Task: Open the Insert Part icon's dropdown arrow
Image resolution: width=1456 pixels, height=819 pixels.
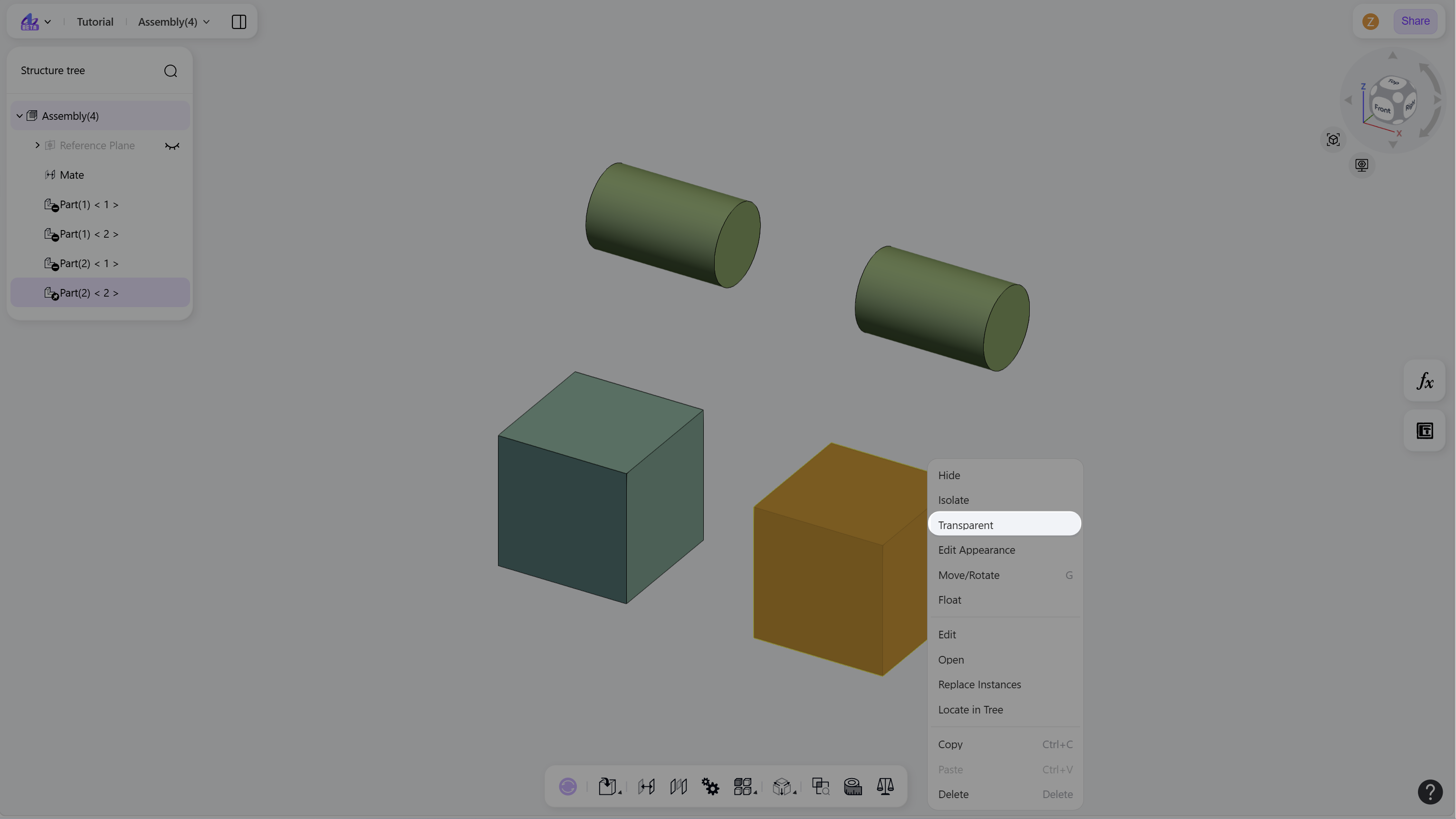Action: pyautogui.click(x=620, y=793)
